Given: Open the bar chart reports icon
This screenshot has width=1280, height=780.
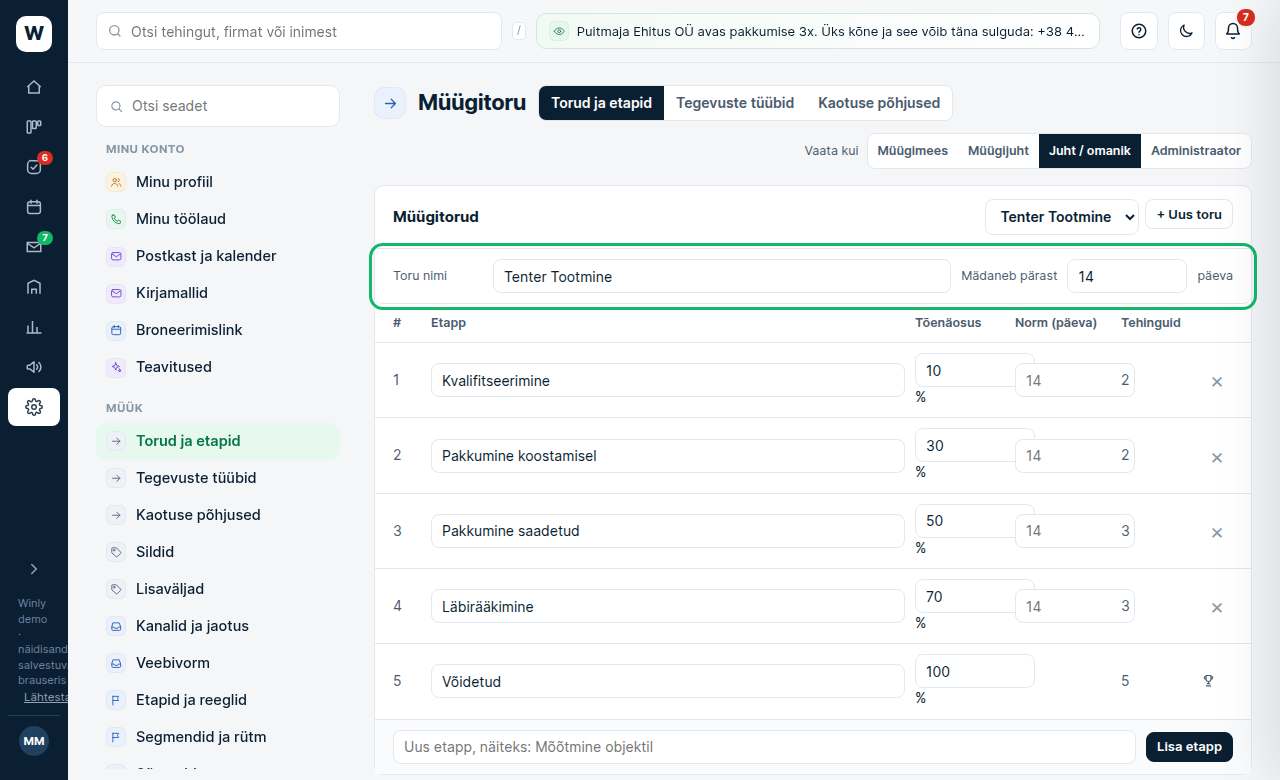Looking at the screenshot, I should tap(34, 327).
